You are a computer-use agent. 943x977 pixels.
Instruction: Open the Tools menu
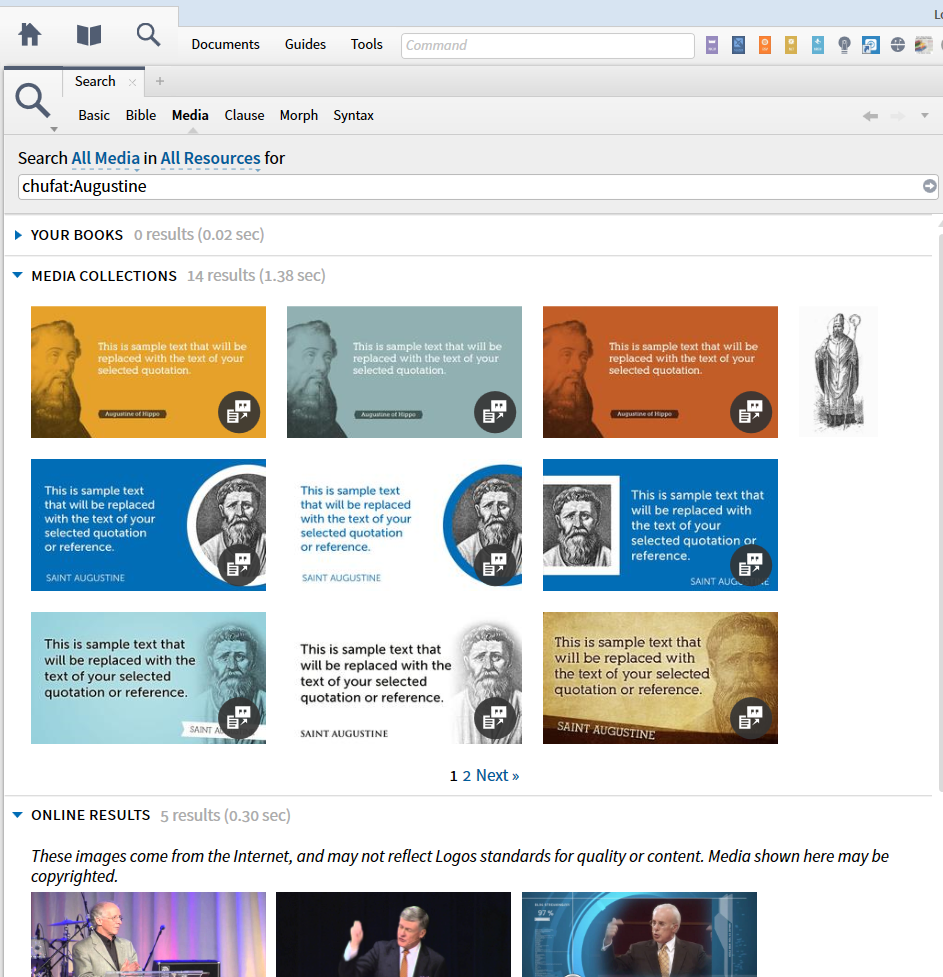pyautogui.click(x=366, y=44)
